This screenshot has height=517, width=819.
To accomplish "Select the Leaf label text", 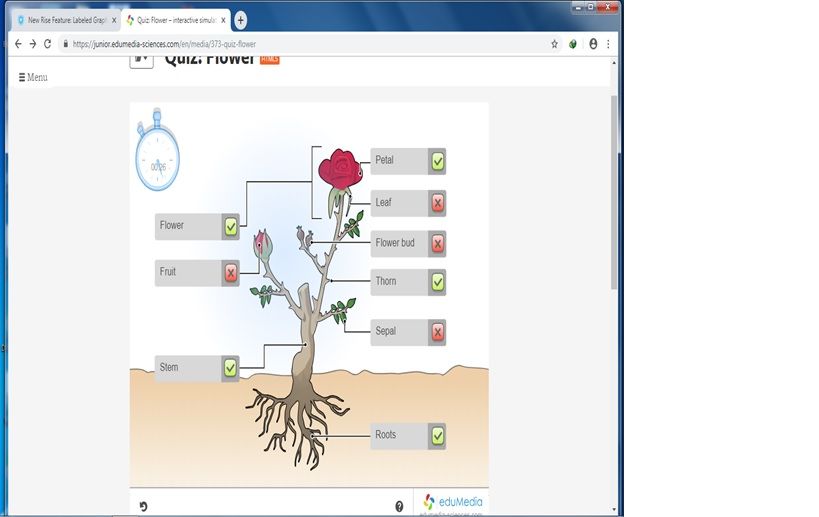I will coord(383,202).
